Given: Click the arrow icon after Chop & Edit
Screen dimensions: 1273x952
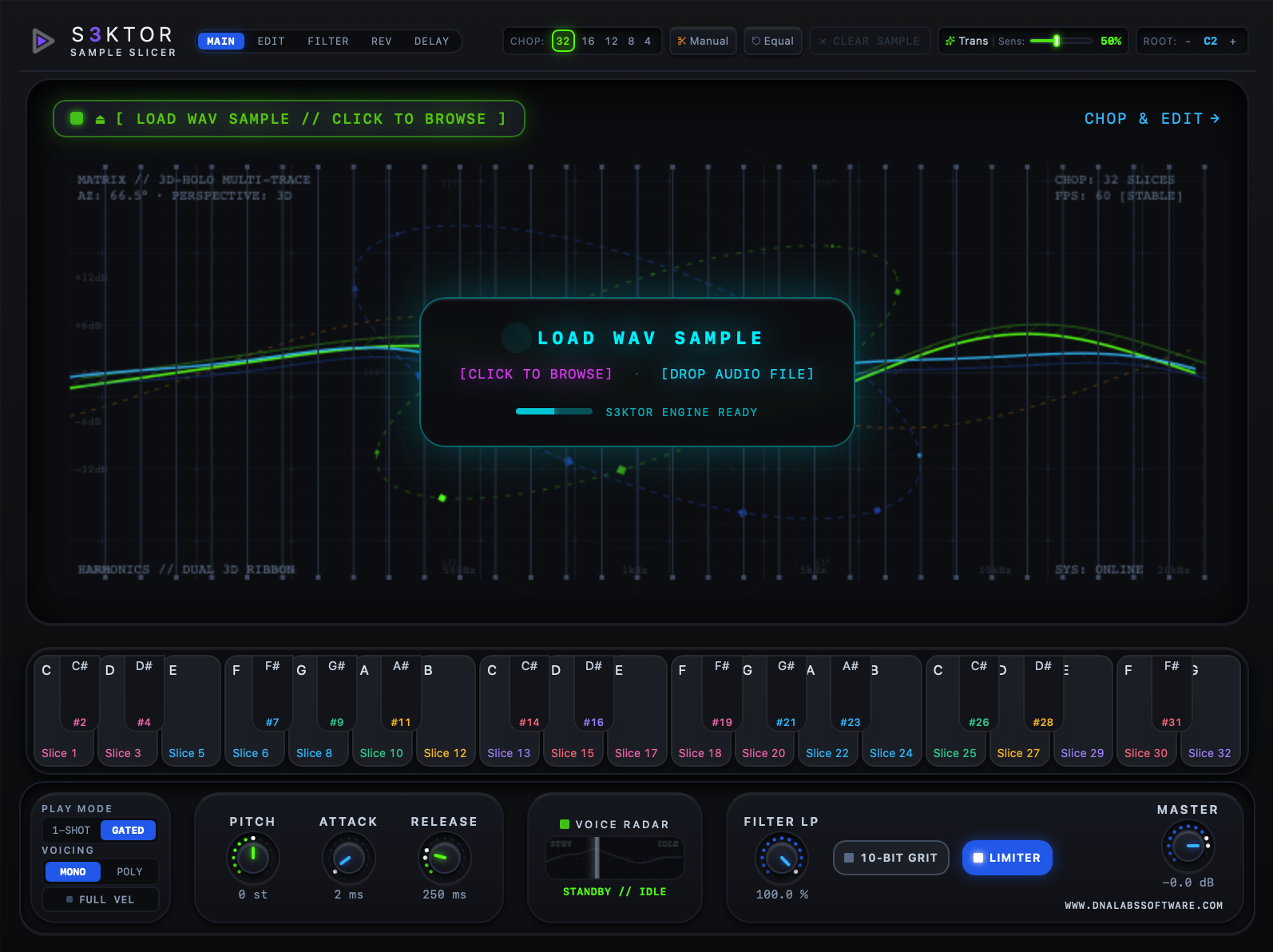Looking at the screenshot, I should pyautogui.click(x=1215, y=118).
